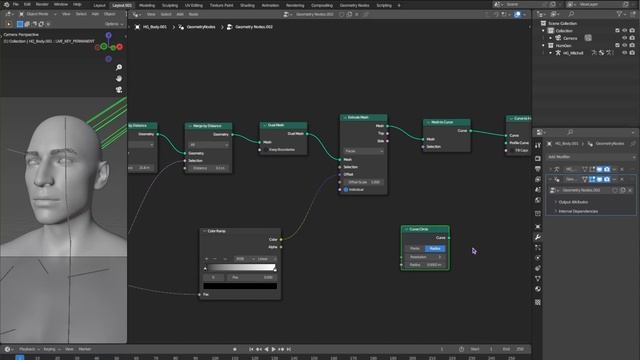Viewport: 640px width, 360px height.
Task: Open the Texture properties tab
Action: pyautogui.click(x=538, y=302)
